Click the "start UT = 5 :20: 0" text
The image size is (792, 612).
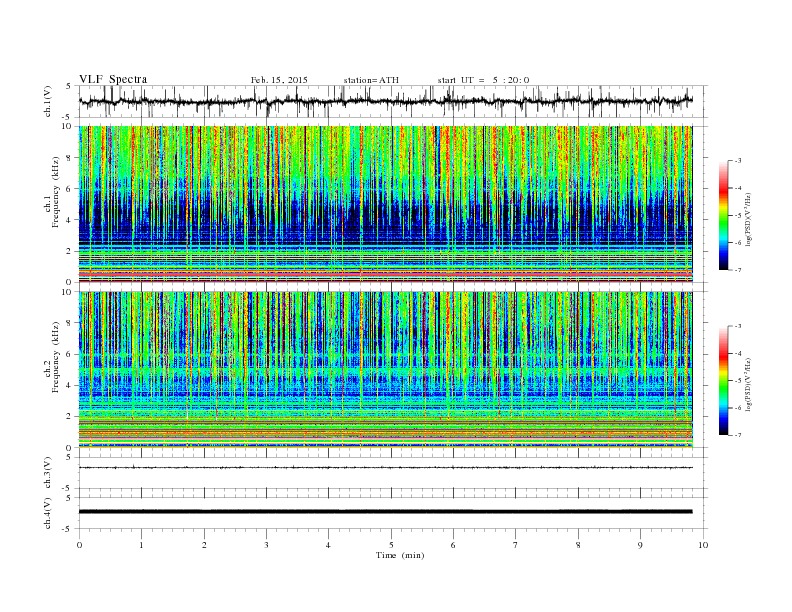(483, 80)
